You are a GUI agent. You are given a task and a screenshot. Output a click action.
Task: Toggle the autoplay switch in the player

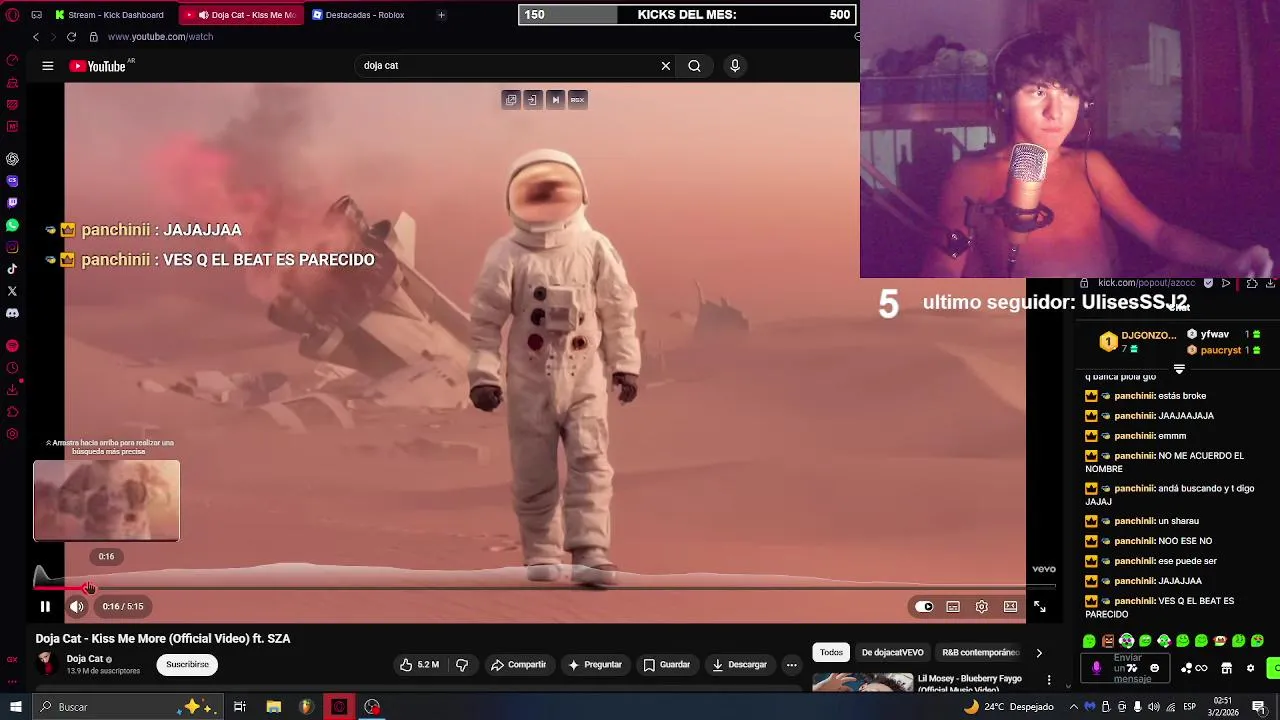tap(924, 606)
